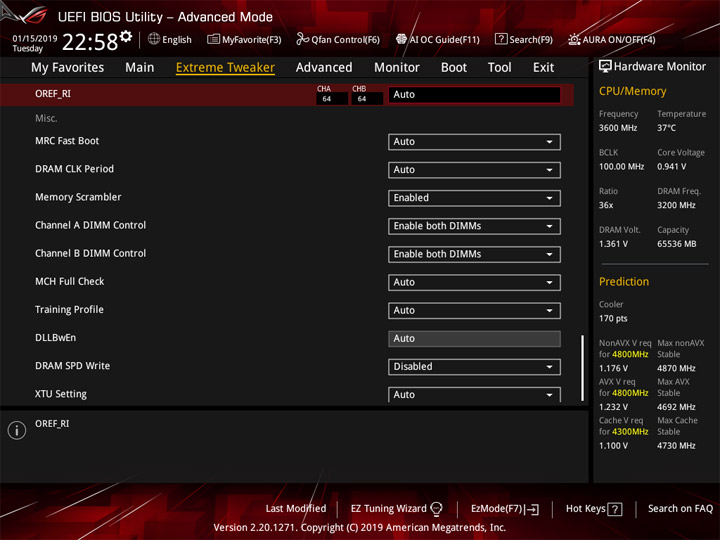720x540 pixels.
Task: Select the Memory Scrambler label
Action: pos(78,197)
